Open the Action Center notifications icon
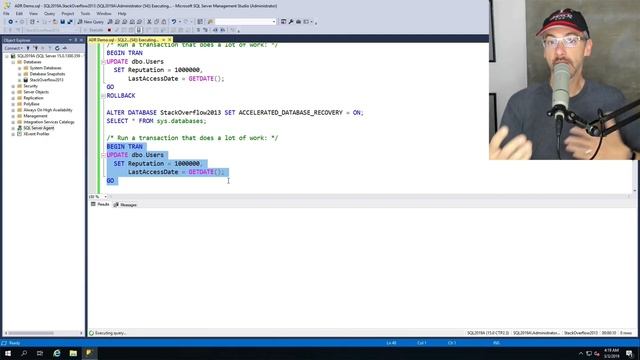 pos(629,353)
